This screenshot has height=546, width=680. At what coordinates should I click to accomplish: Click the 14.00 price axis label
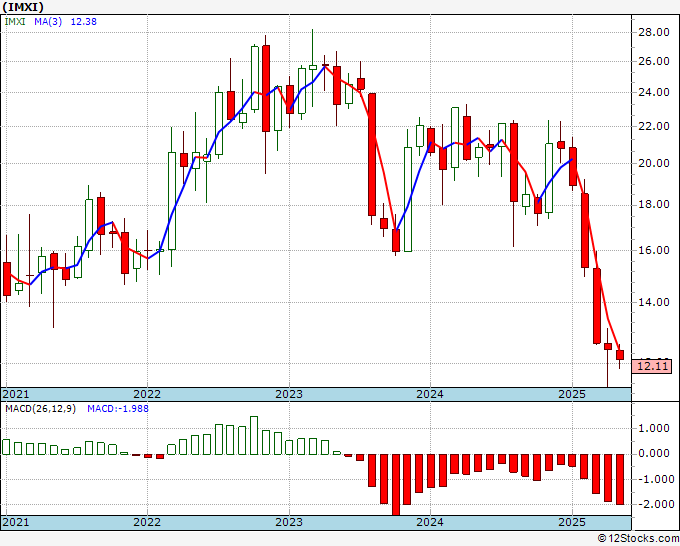[x=654, y=302]
